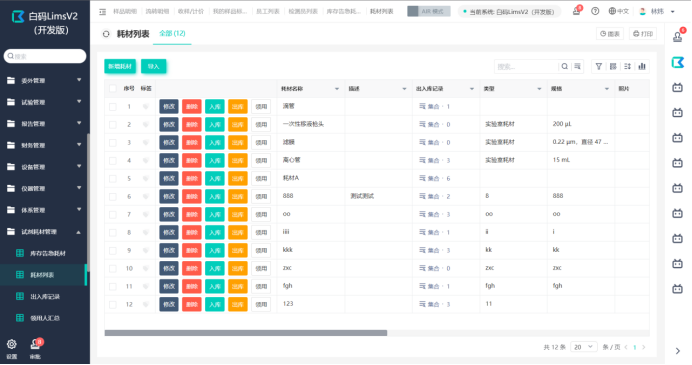Select the checkbox for row 7 oo
This screenshot has width=692, height=365.
pyautogui.click(x=113, y=214)
